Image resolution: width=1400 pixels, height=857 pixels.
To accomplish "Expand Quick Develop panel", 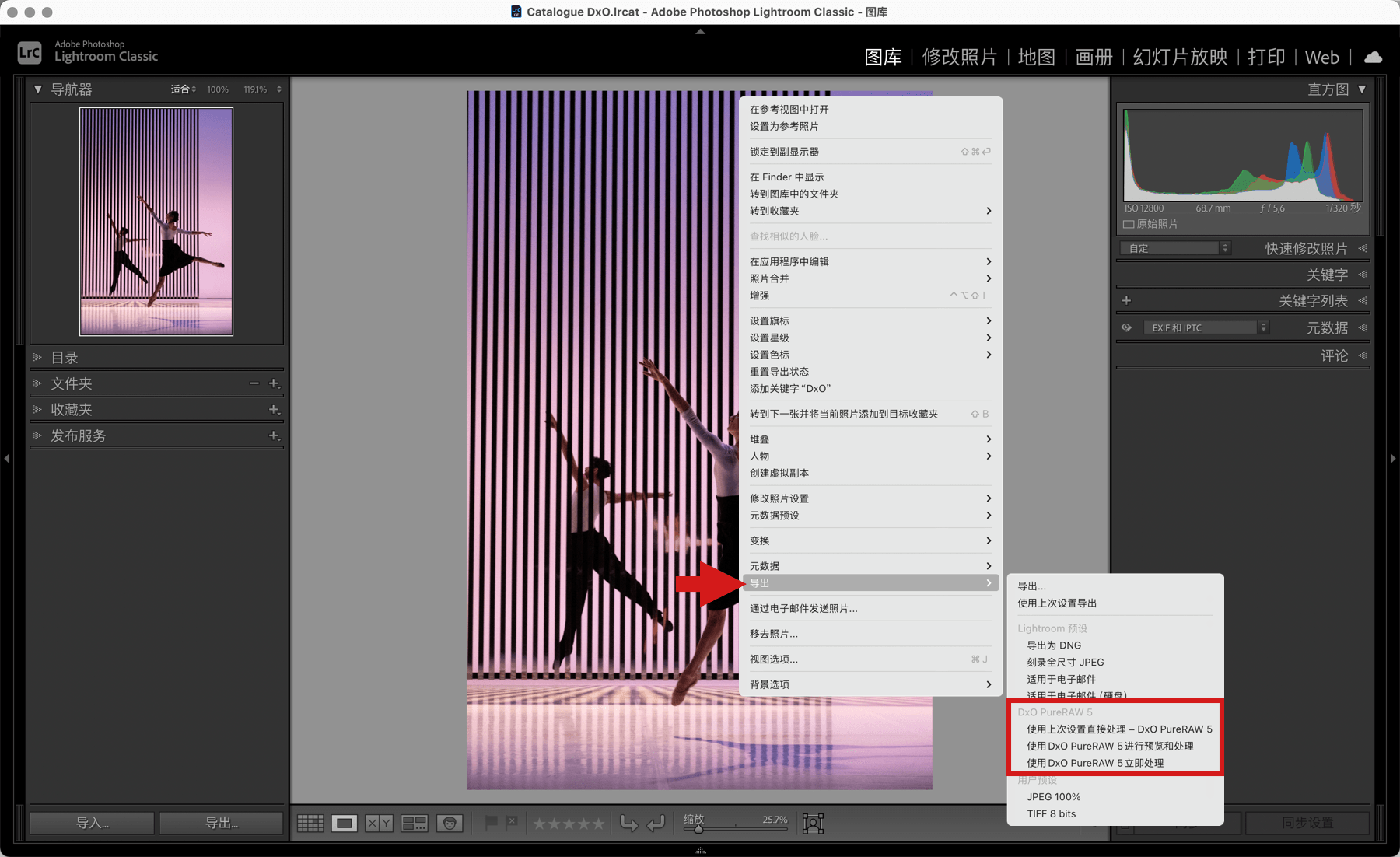I will pos(1363,248).
